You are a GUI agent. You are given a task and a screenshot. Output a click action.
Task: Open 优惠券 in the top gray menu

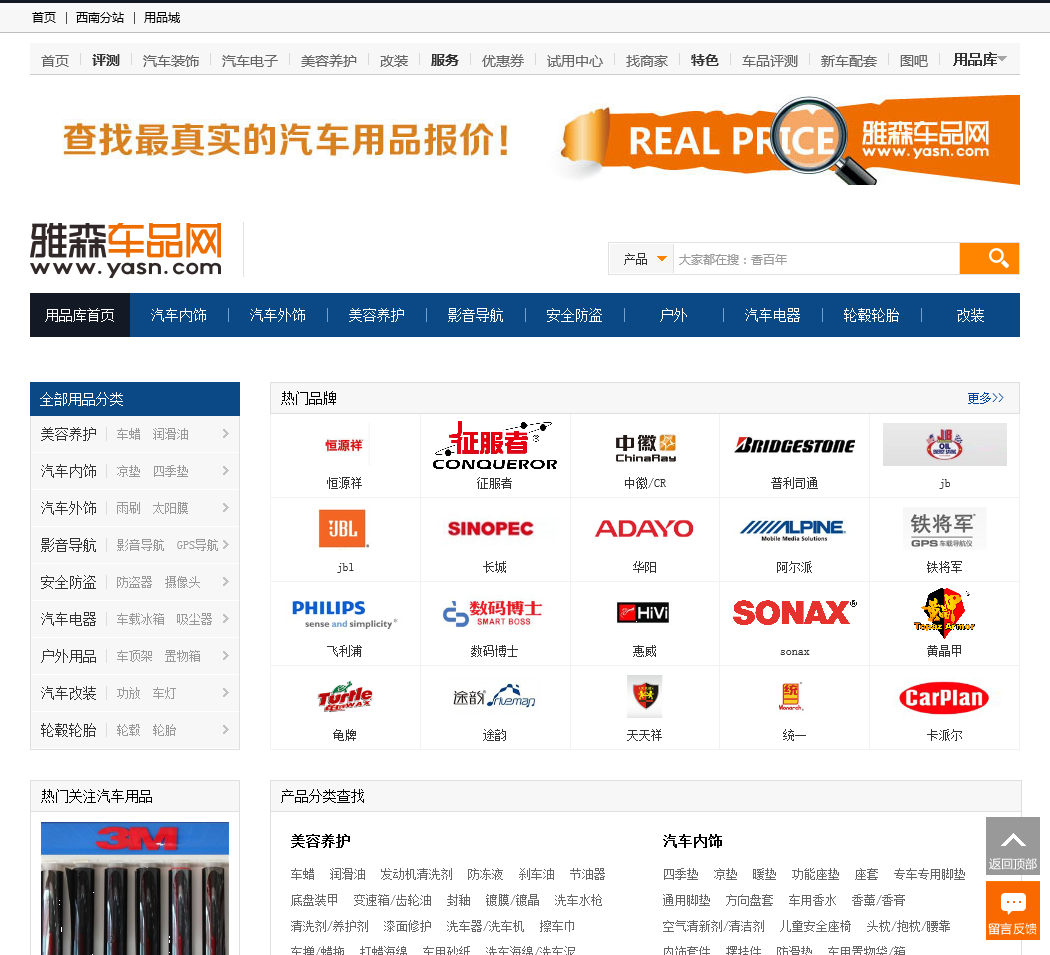coord(503,61)
